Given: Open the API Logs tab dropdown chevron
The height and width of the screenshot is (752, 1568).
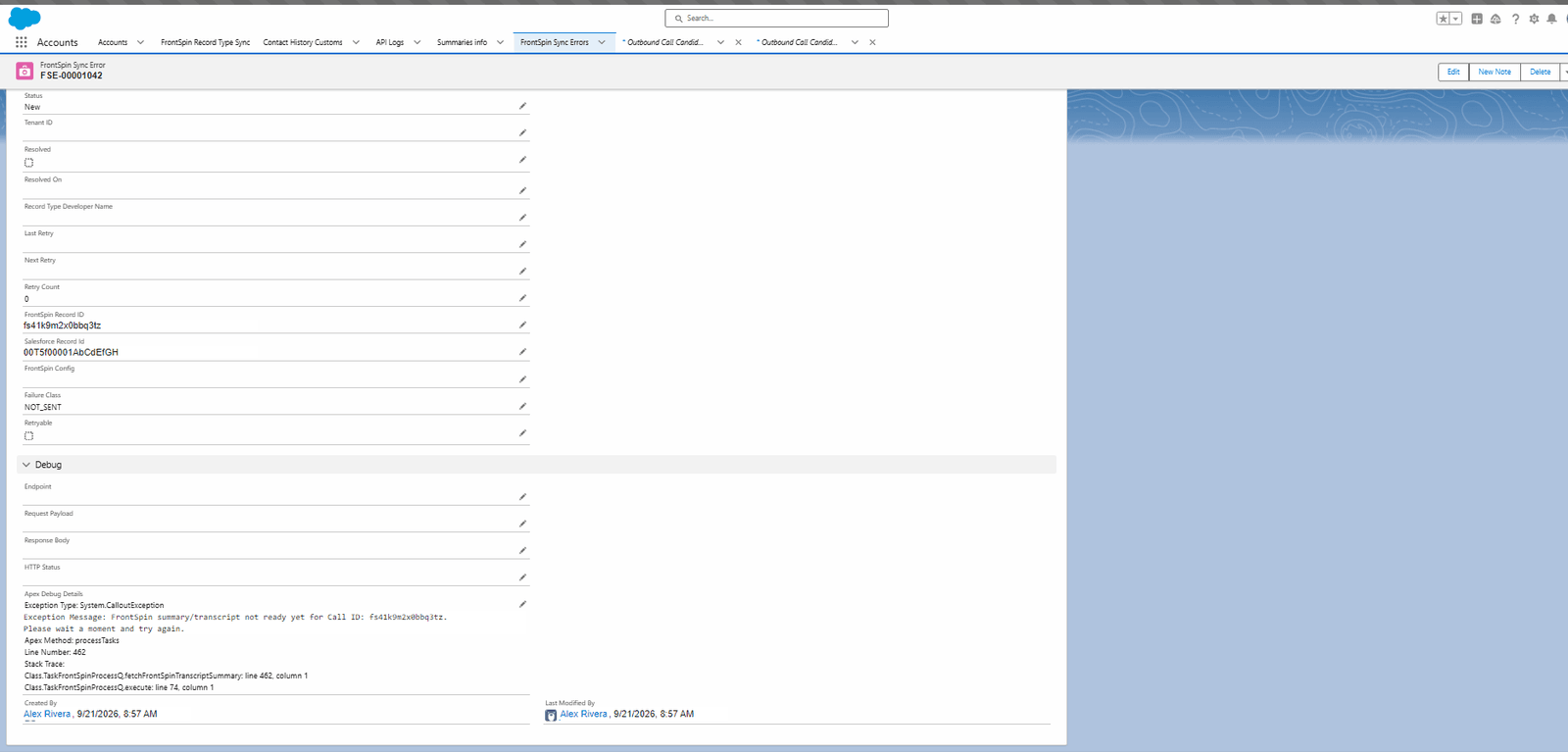Looking at the screenshot, I should coord(416,42).
